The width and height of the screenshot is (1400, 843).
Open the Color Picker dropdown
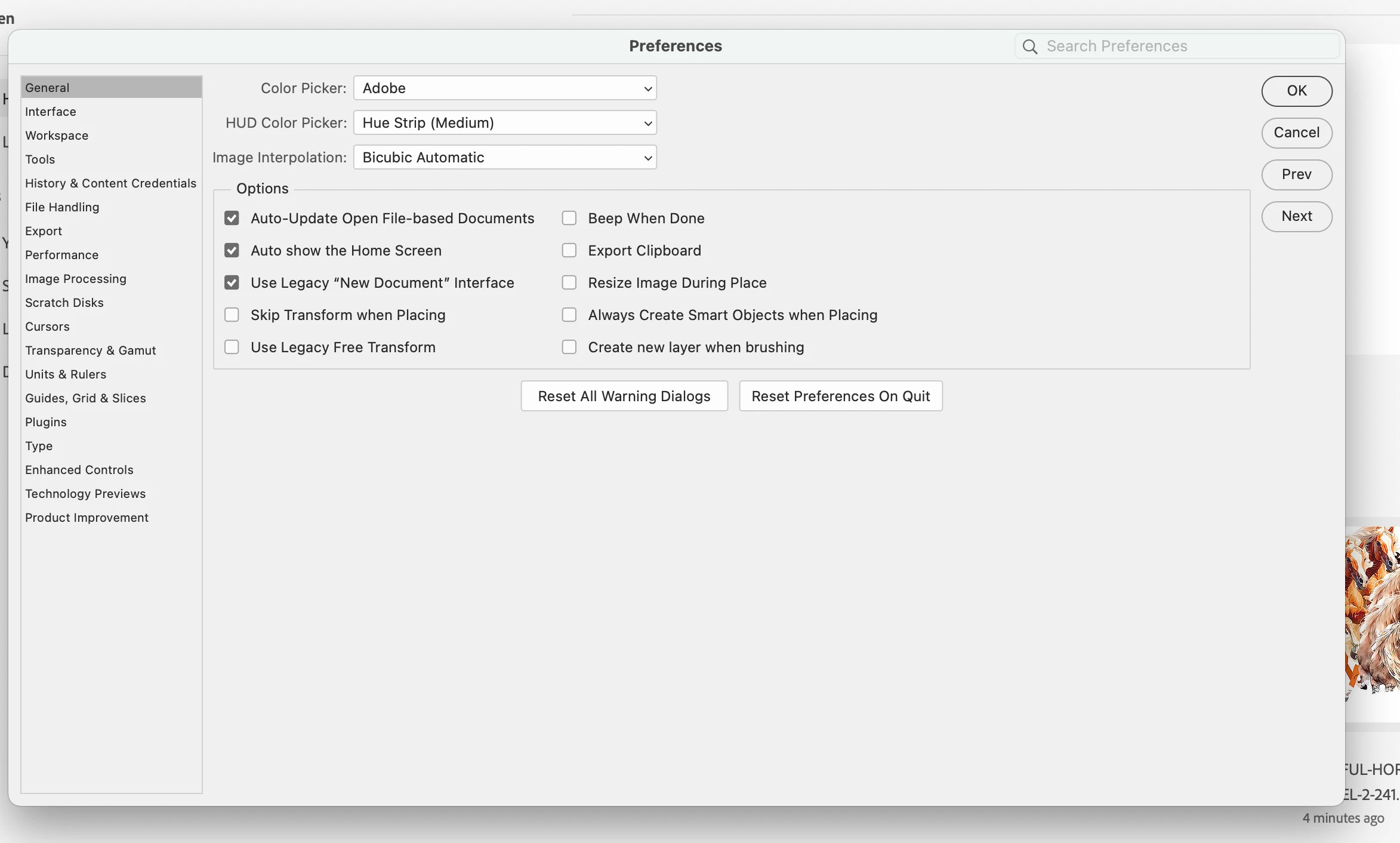pos(505,88)
